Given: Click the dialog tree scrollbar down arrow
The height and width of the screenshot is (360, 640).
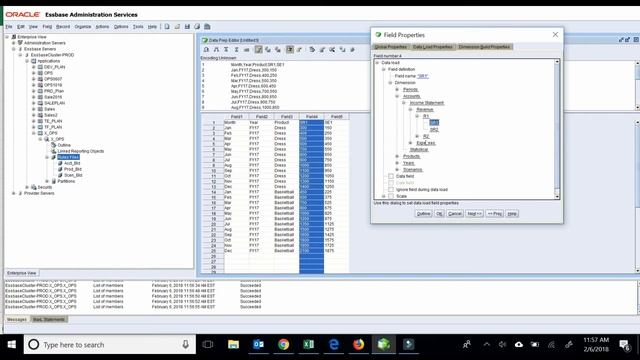Looking at the screenshot, I should coord(557,197).
